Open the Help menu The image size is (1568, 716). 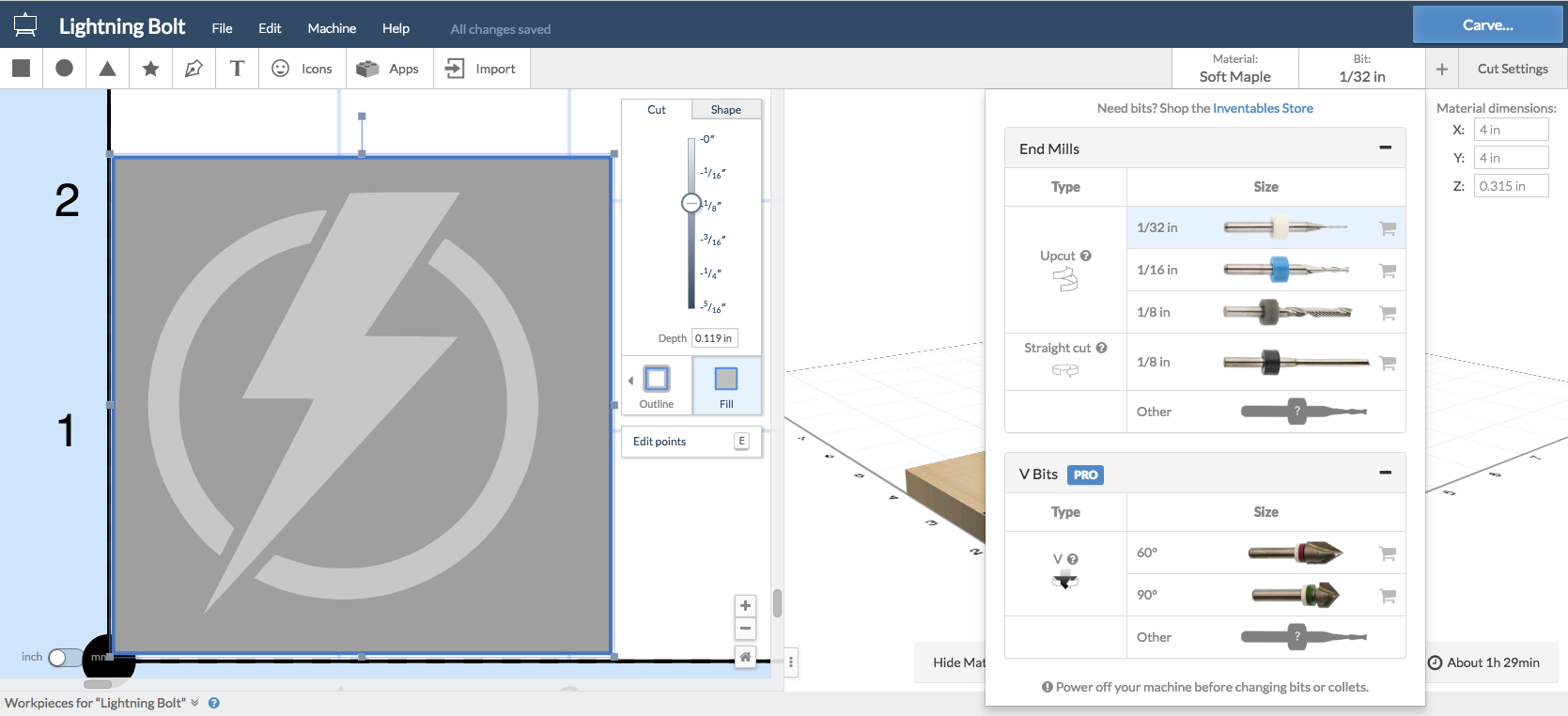(396, 28)
